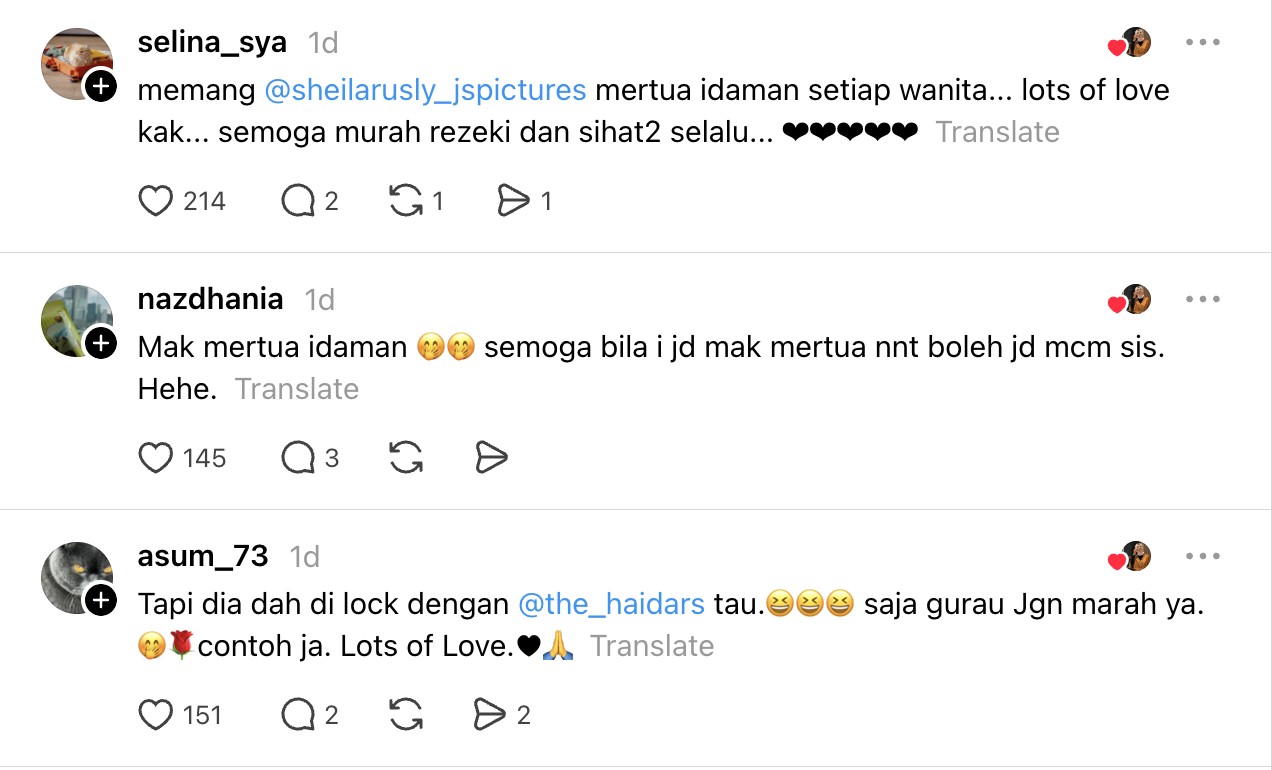This screenshot has height=770, width=1272.
Task: Like asum_73's comment with heart icon
Action: coord(155,715)
